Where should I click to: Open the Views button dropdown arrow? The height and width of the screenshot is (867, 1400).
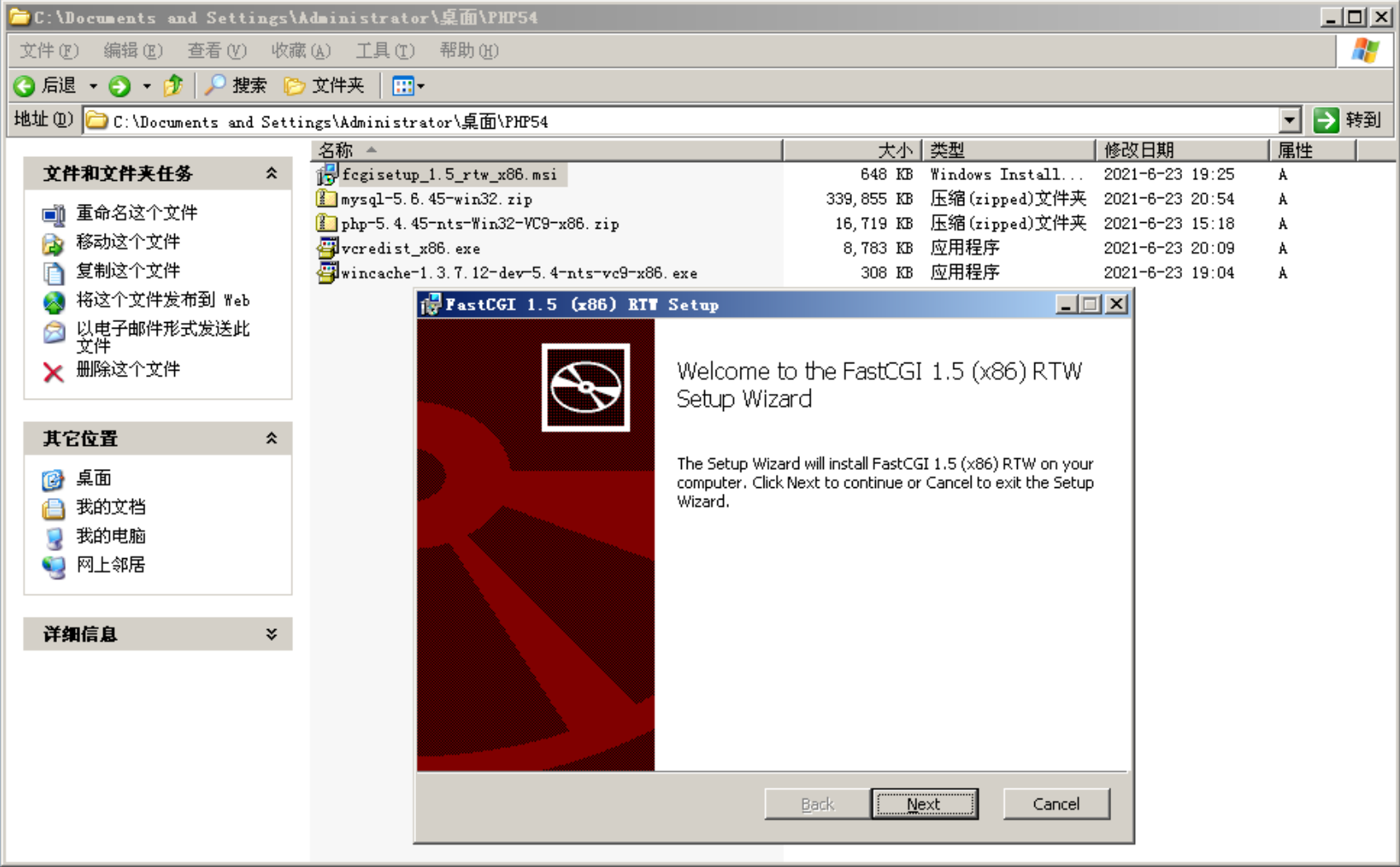point(421,86)
